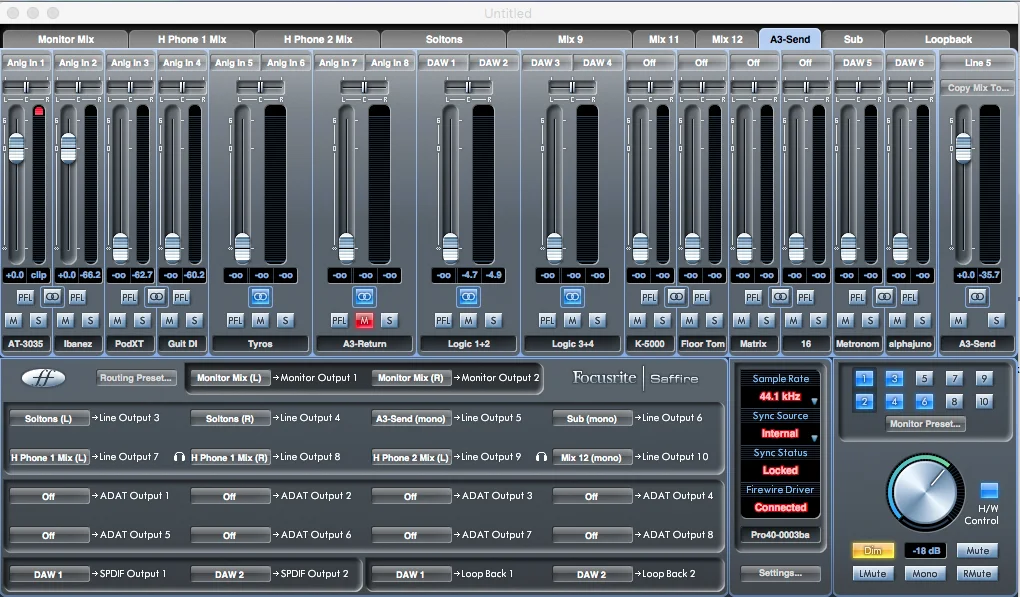1020x597 pixels.
Task: Click the Monitor Preset button
Action: click(x=924, y=423)
